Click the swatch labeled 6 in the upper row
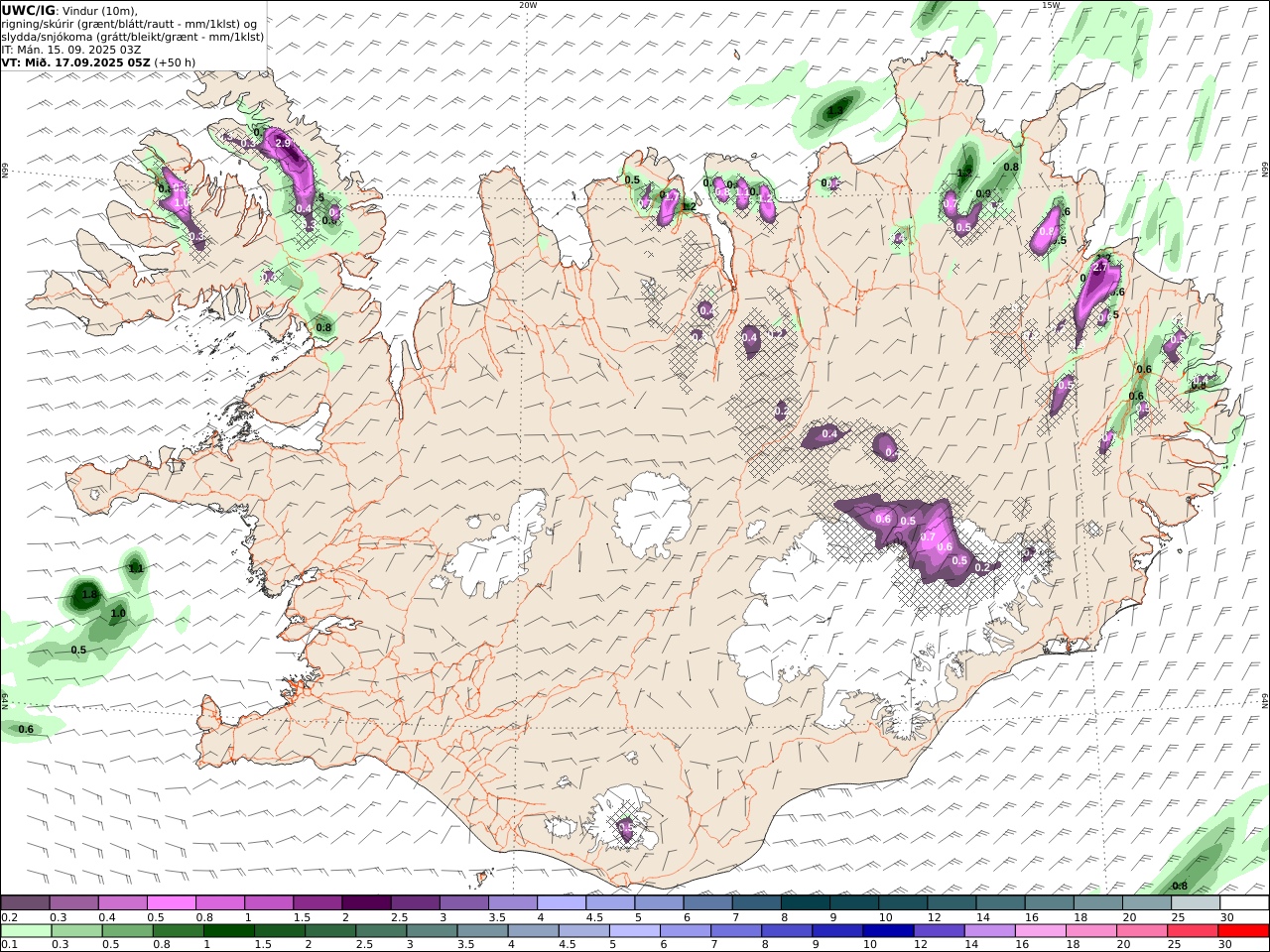The image size is (1270, 952). [706, 902]
